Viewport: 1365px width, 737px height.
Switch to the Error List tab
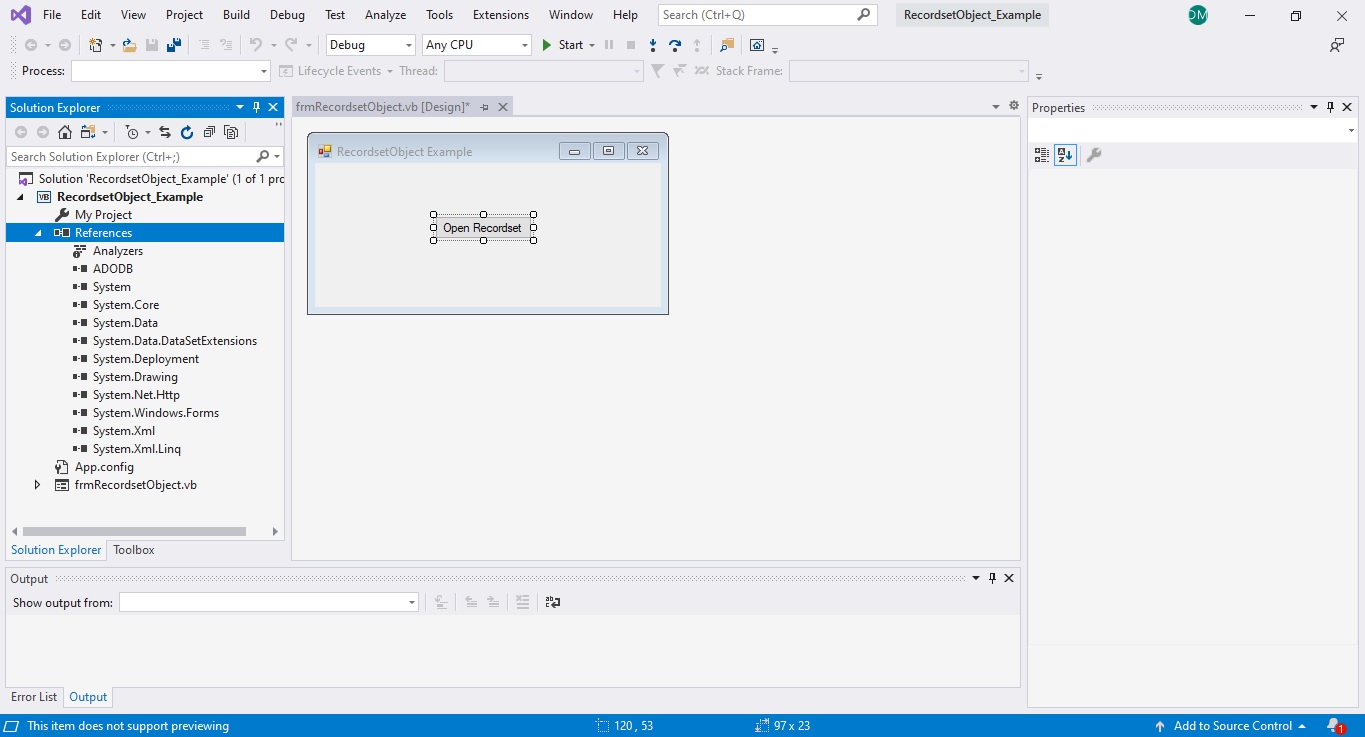point(34,696)
